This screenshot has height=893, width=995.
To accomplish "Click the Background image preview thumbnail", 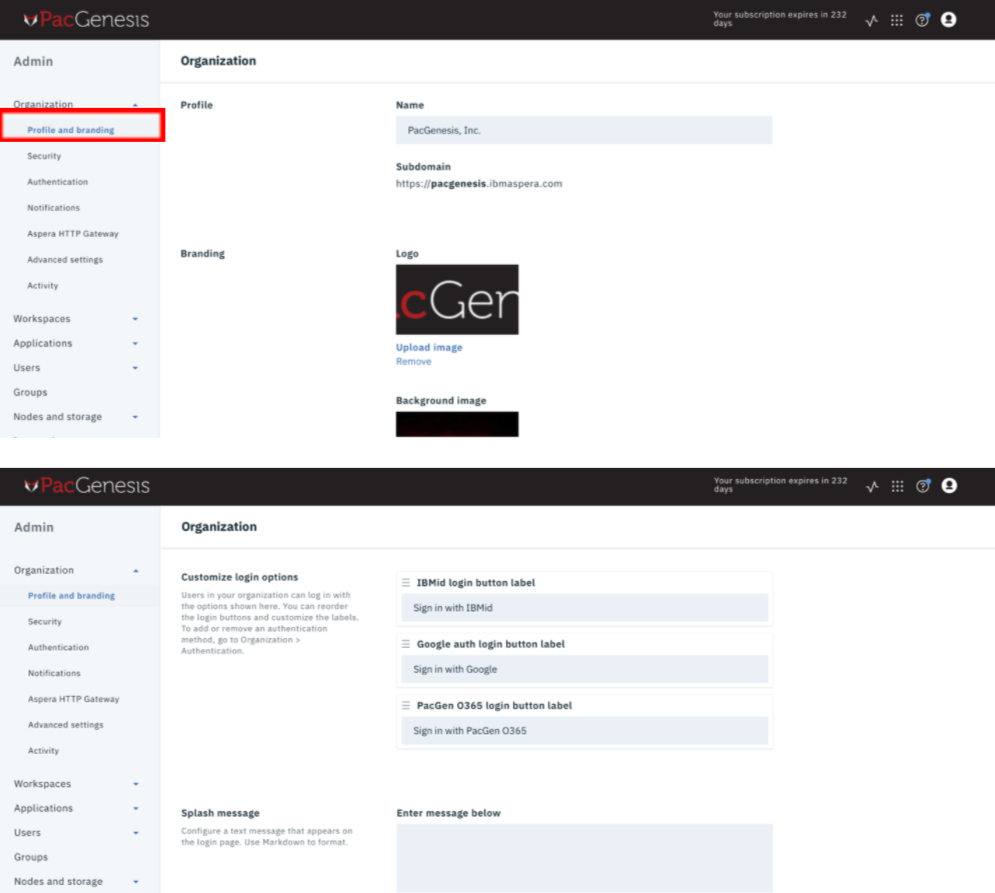I will [457, 424].
